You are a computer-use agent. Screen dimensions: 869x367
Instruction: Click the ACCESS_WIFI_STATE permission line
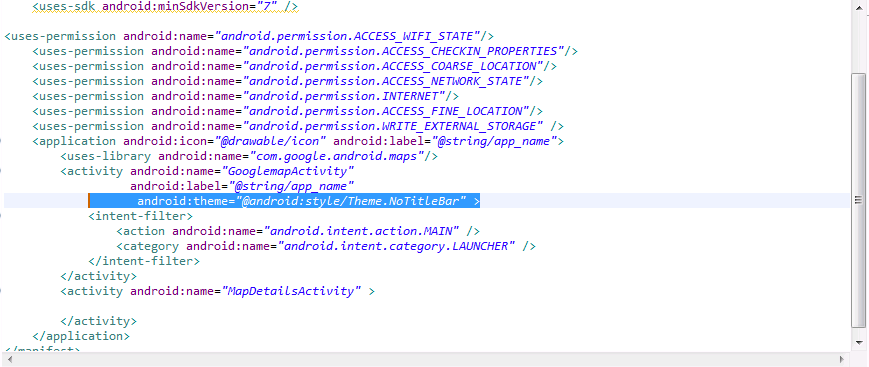[x=249, y=37]
